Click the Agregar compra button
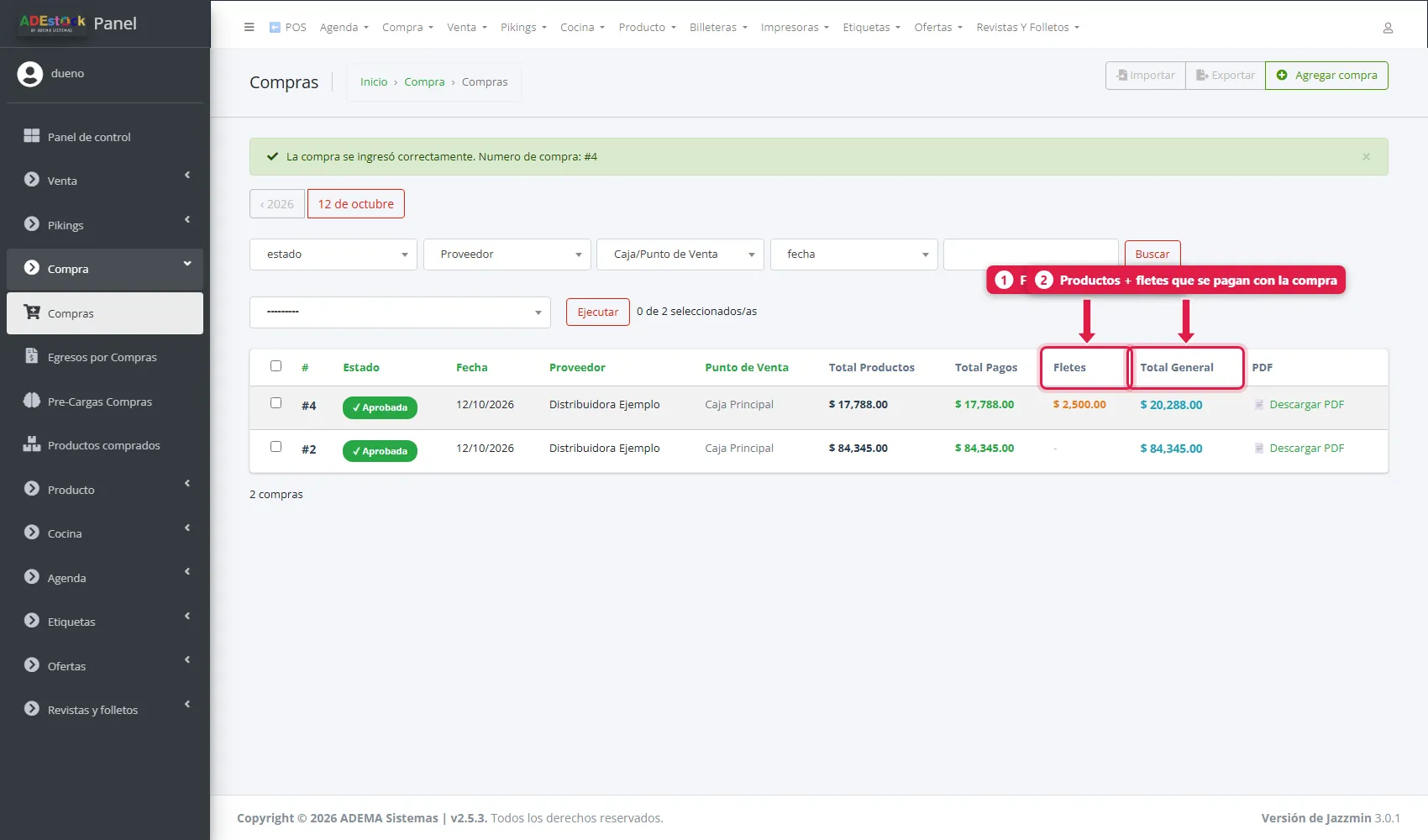Image resolution: width=1428 pixels, height=840 pixels. tap(1326, 76)
